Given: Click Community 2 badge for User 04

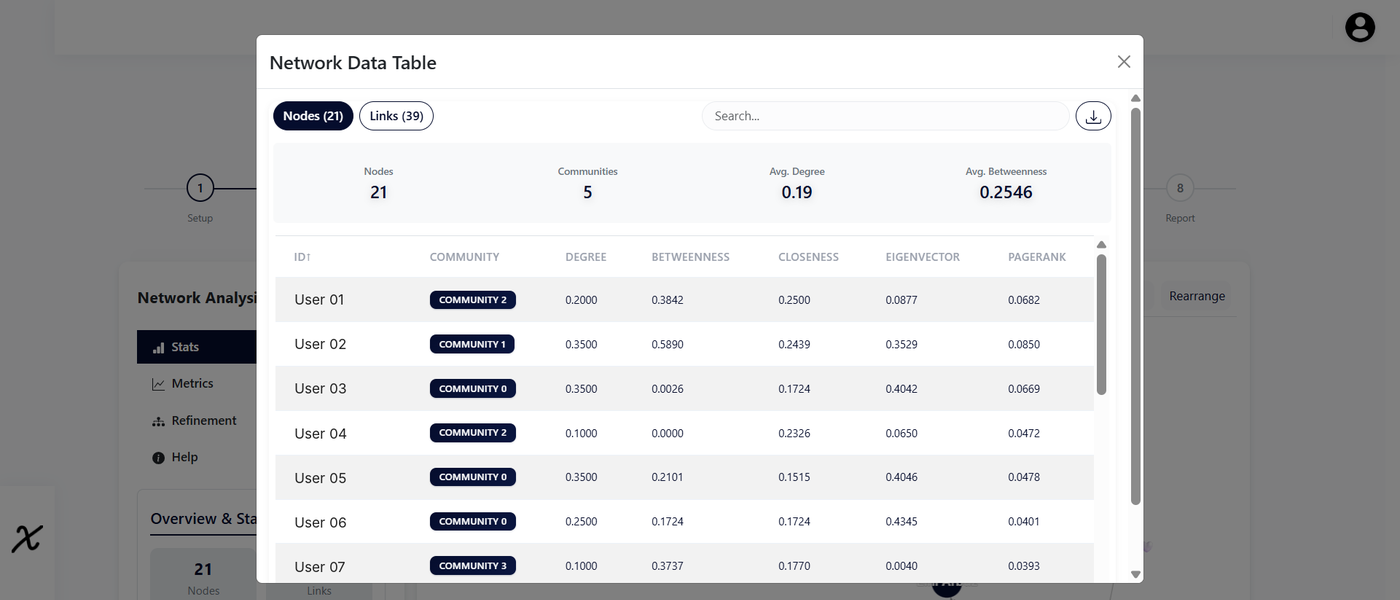Looking at the screenshot, I should click(473, 433).
